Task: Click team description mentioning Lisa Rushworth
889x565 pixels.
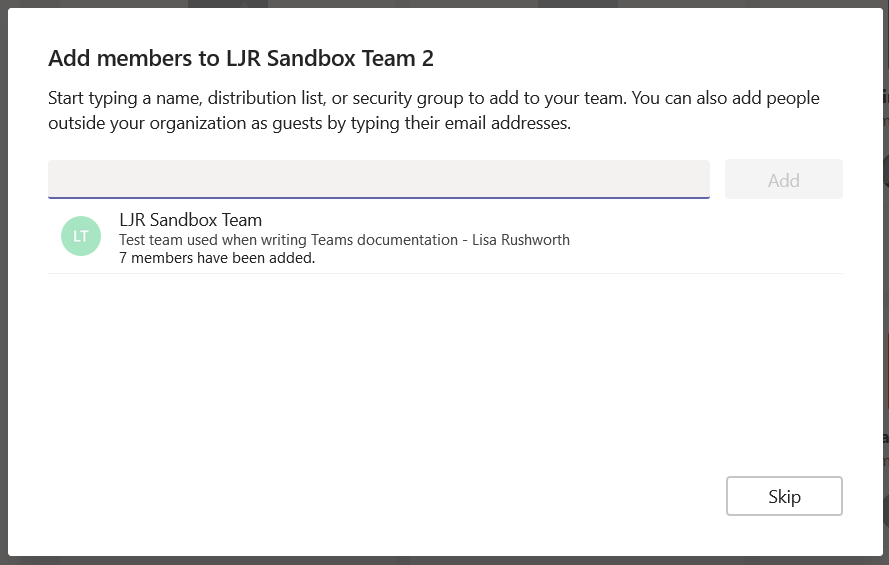Action: (x=344, y=240)
